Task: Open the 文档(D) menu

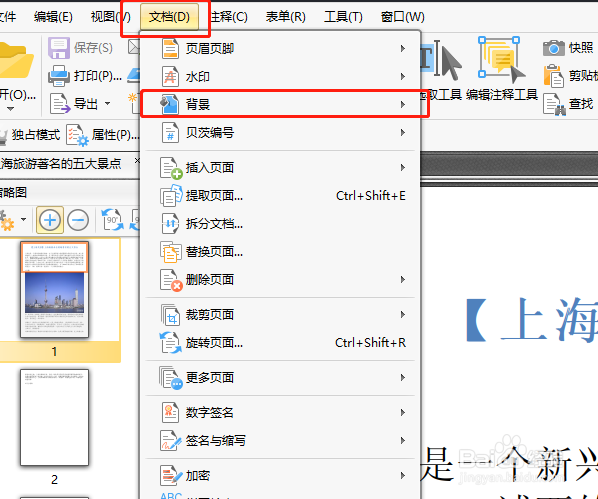Action: [169, 17]
